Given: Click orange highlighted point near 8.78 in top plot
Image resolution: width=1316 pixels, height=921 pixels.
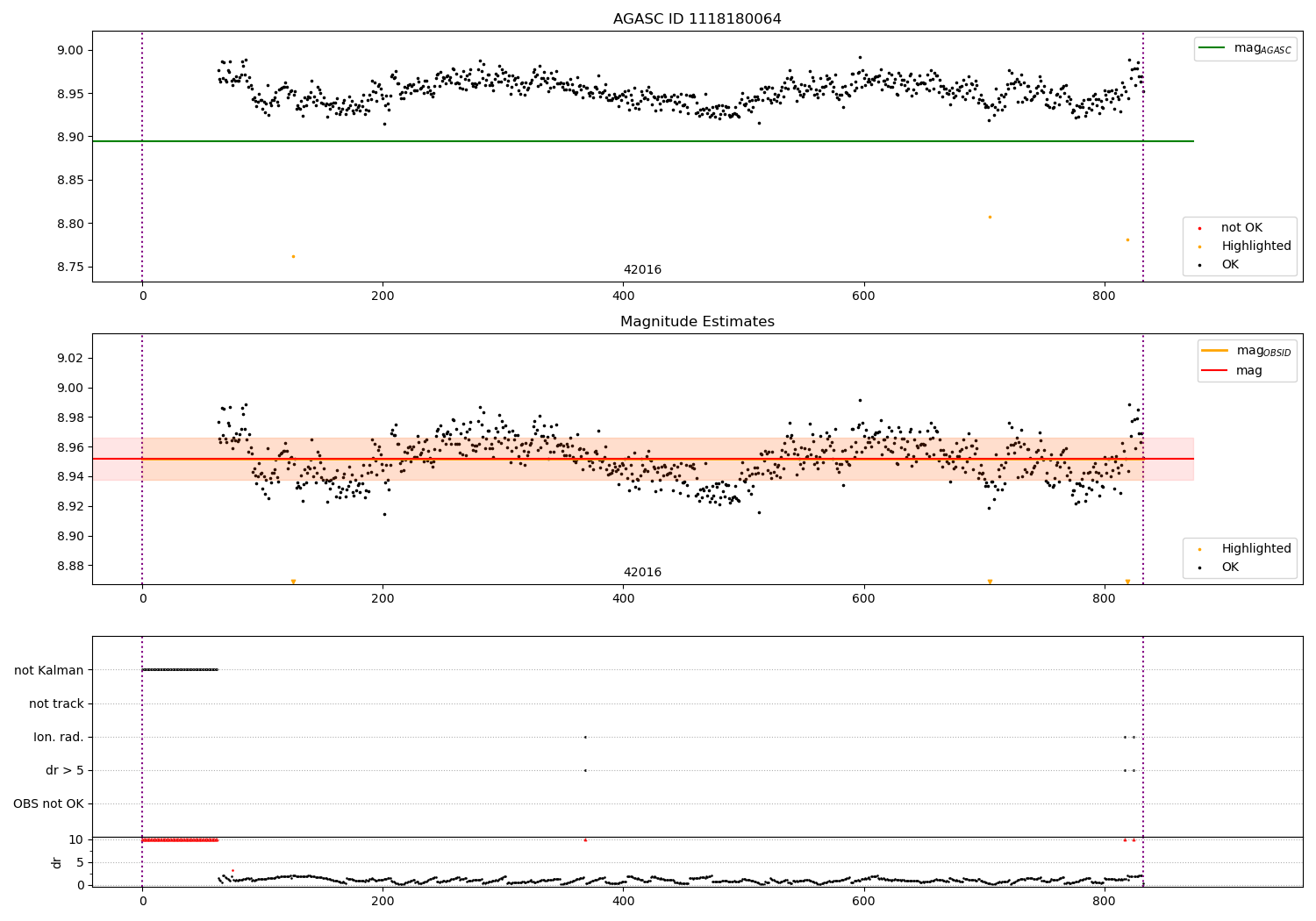Looking at the screenshot, I should pos(1127,239).
